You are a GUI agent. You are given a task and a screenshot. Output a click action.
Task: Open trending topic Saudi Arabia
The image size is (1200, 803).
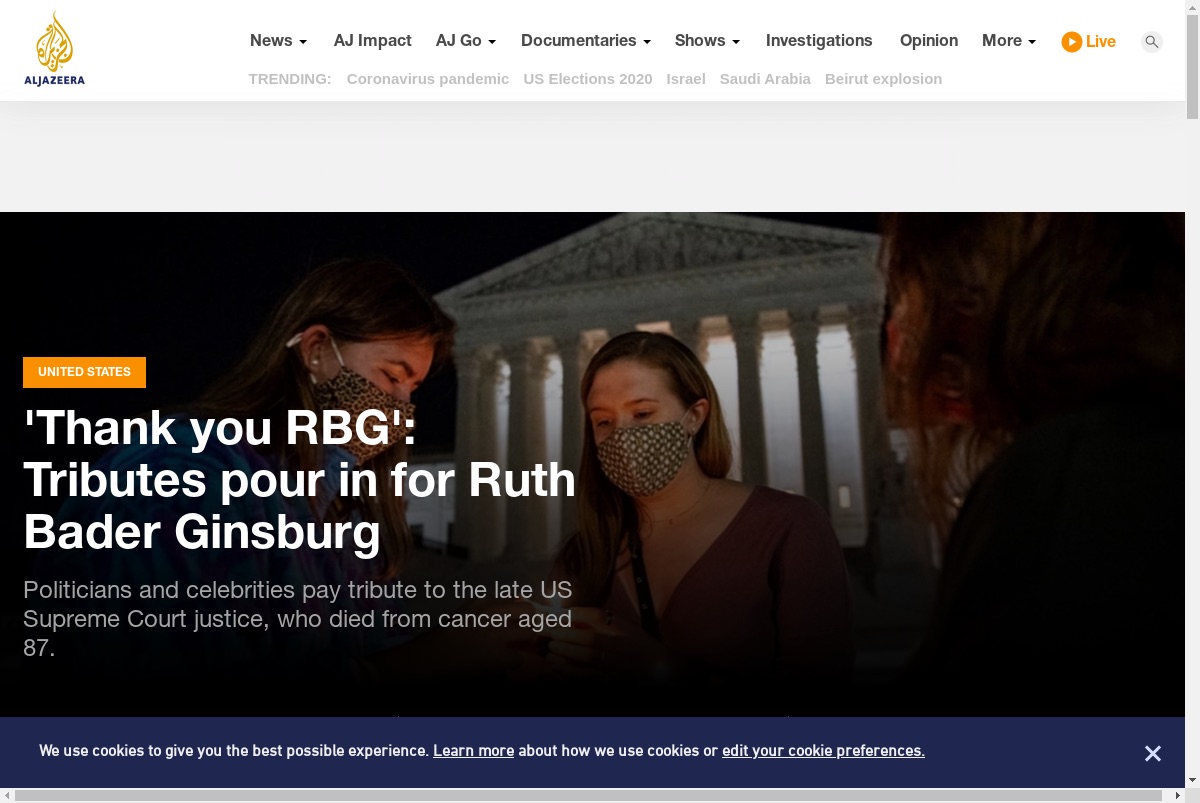[x=765, y=79]
